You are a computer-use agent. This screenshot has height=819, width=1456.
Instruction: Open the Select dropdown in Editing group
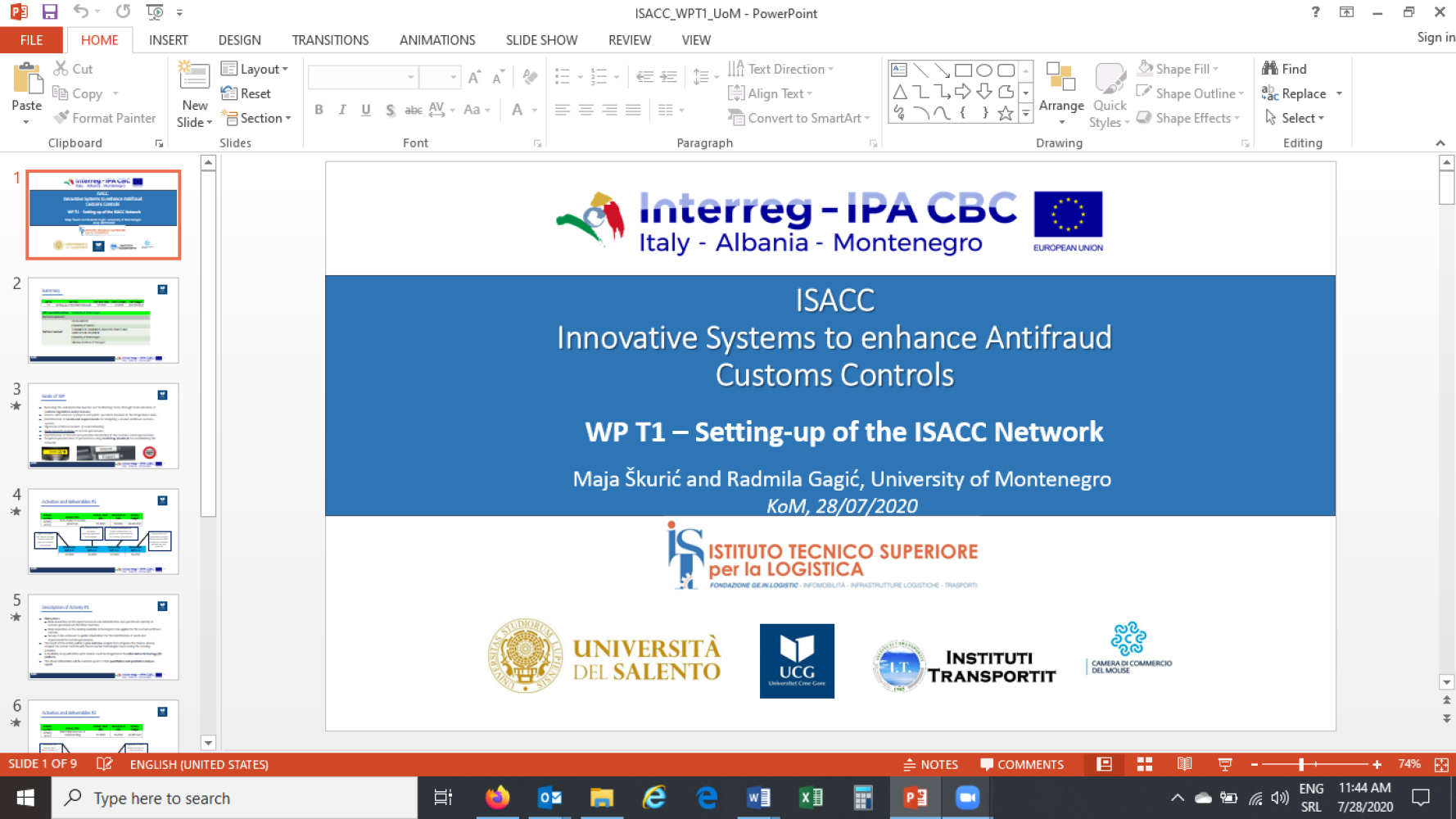(x=1295, y=118)
